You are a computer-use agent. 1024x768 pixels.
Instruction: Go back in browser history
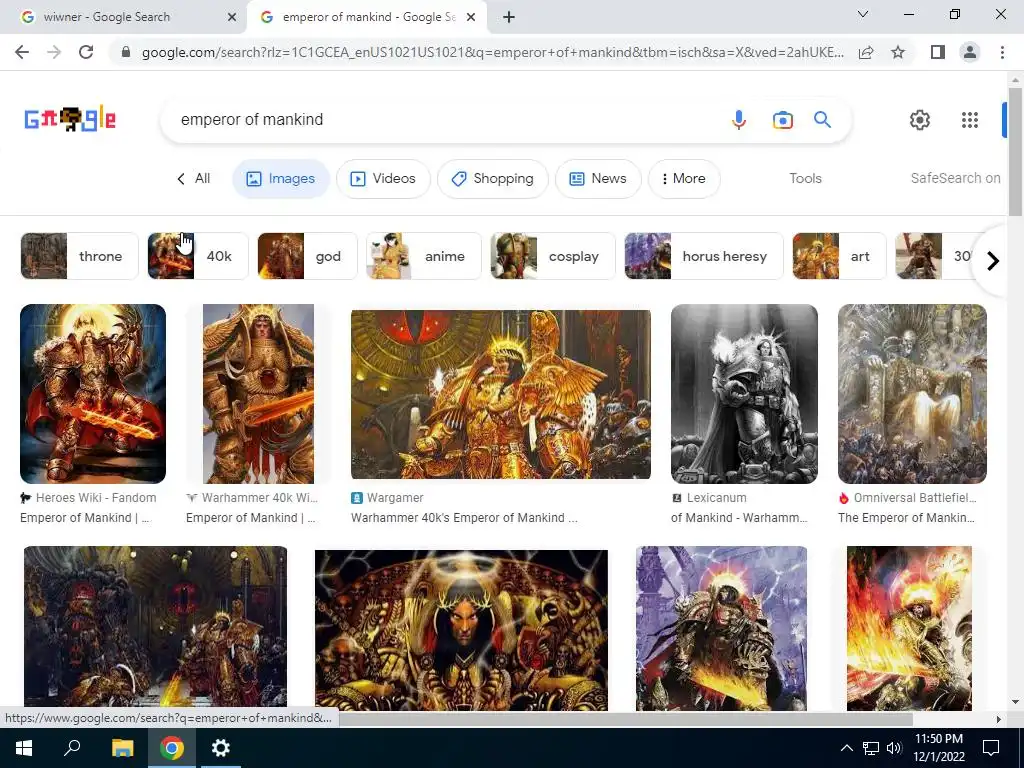point(22,52)
